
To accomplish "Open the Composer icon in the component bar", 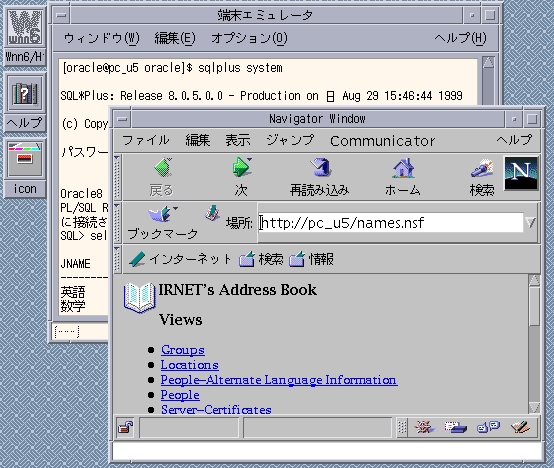I will (520, 427).
